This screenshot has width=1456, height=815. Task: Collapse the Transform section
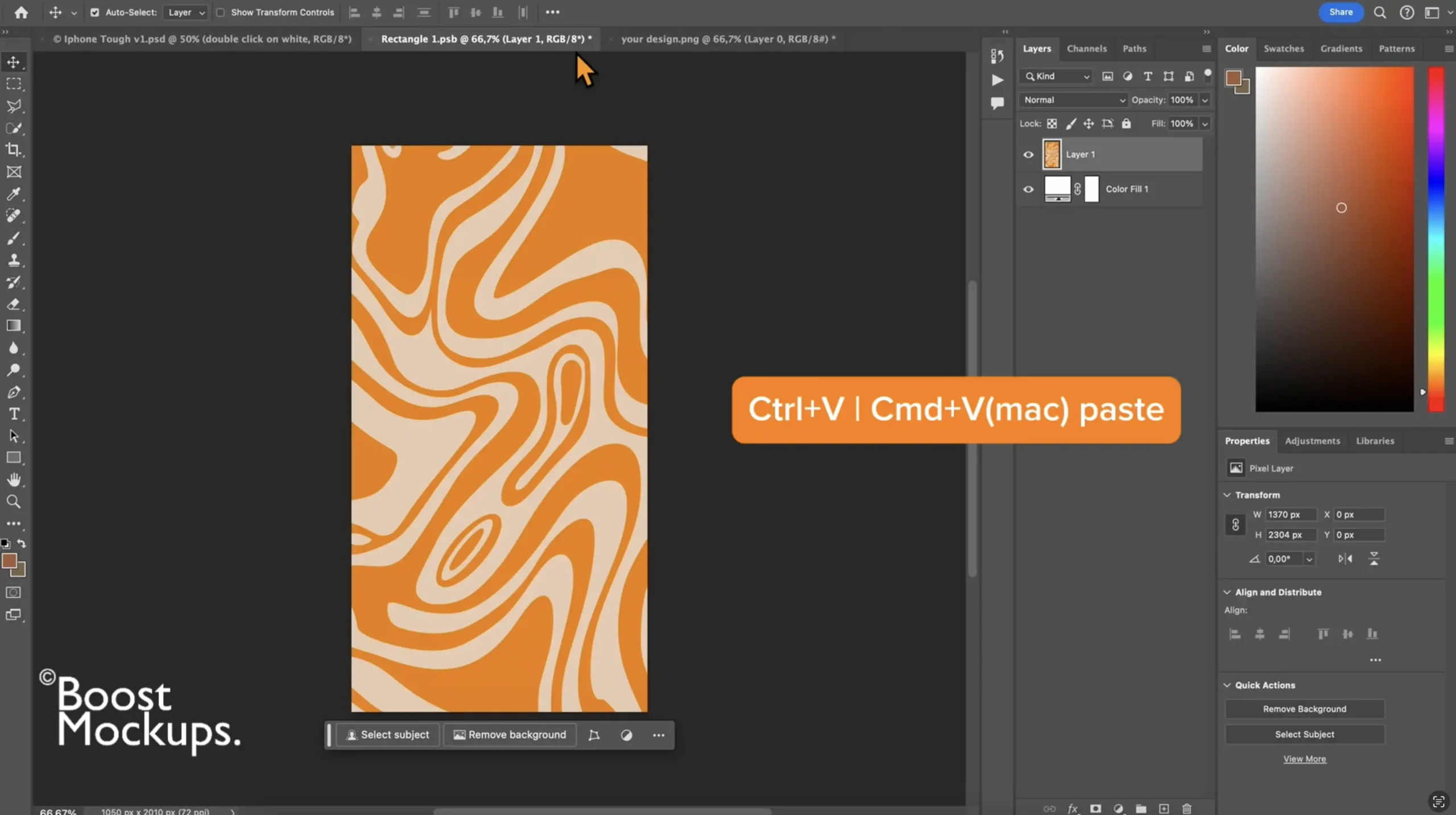[x=1227, y=495]
